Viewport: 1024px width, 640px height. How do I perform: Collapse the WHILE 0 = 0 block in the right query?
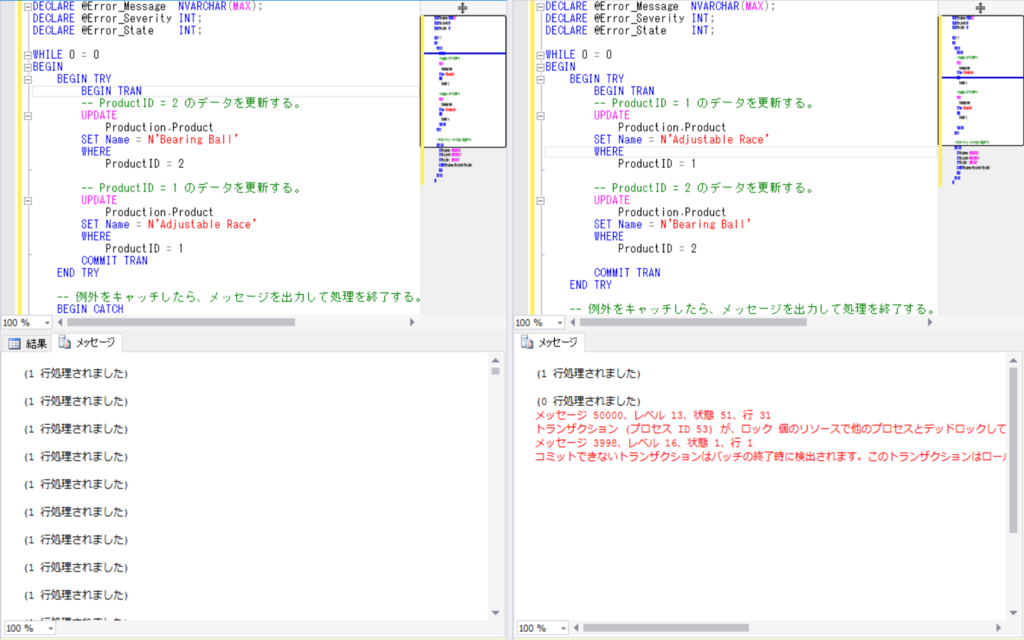tap(541, 56)
